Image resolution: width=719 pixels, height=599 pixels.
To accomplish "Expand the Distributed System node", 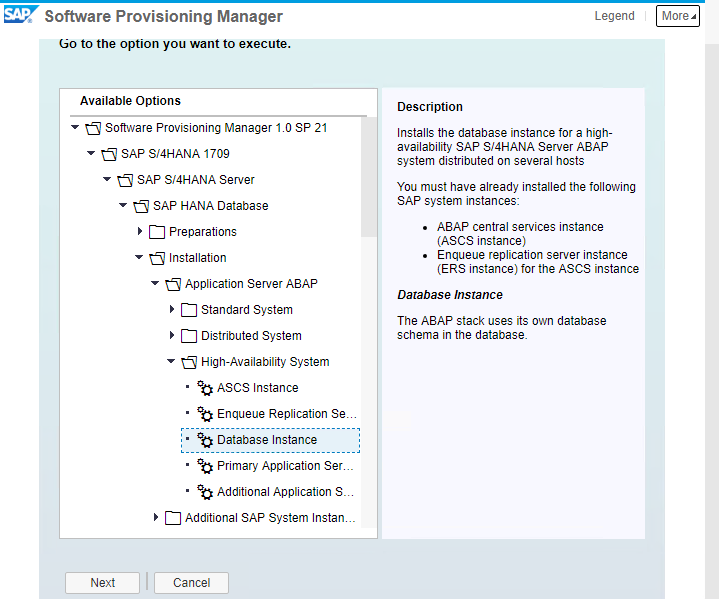I will 172,335.
